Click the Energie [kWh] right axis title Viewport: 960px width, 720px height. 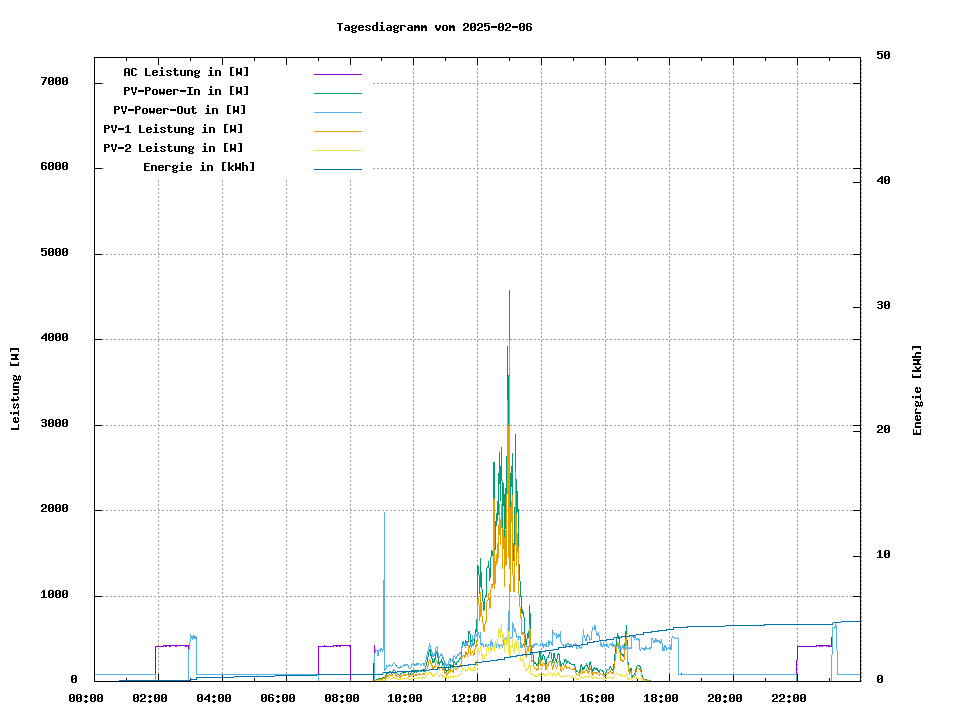click(918, 390)
